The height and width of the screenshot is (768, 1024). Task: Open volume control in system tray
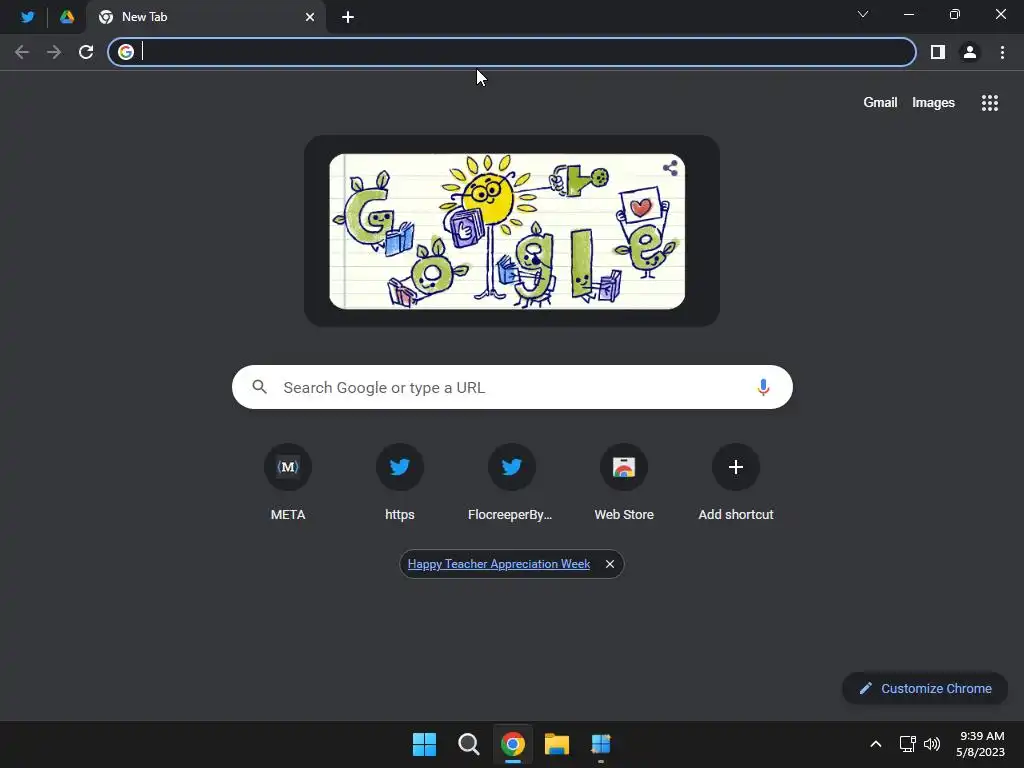tap(932, 744)
